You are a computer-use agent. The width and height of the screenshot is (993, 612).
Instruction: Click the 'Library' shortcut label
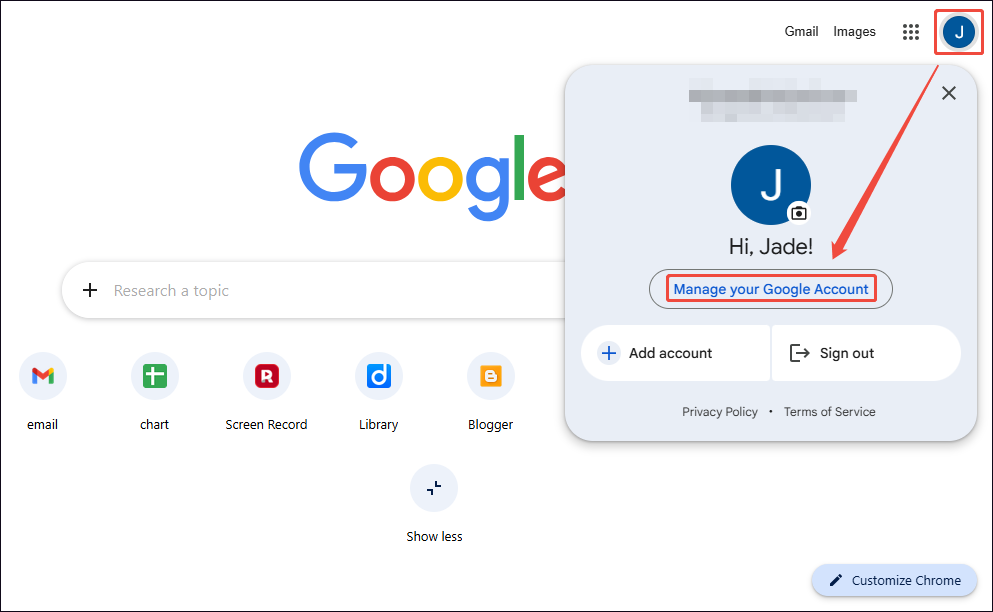pos(378,424)
